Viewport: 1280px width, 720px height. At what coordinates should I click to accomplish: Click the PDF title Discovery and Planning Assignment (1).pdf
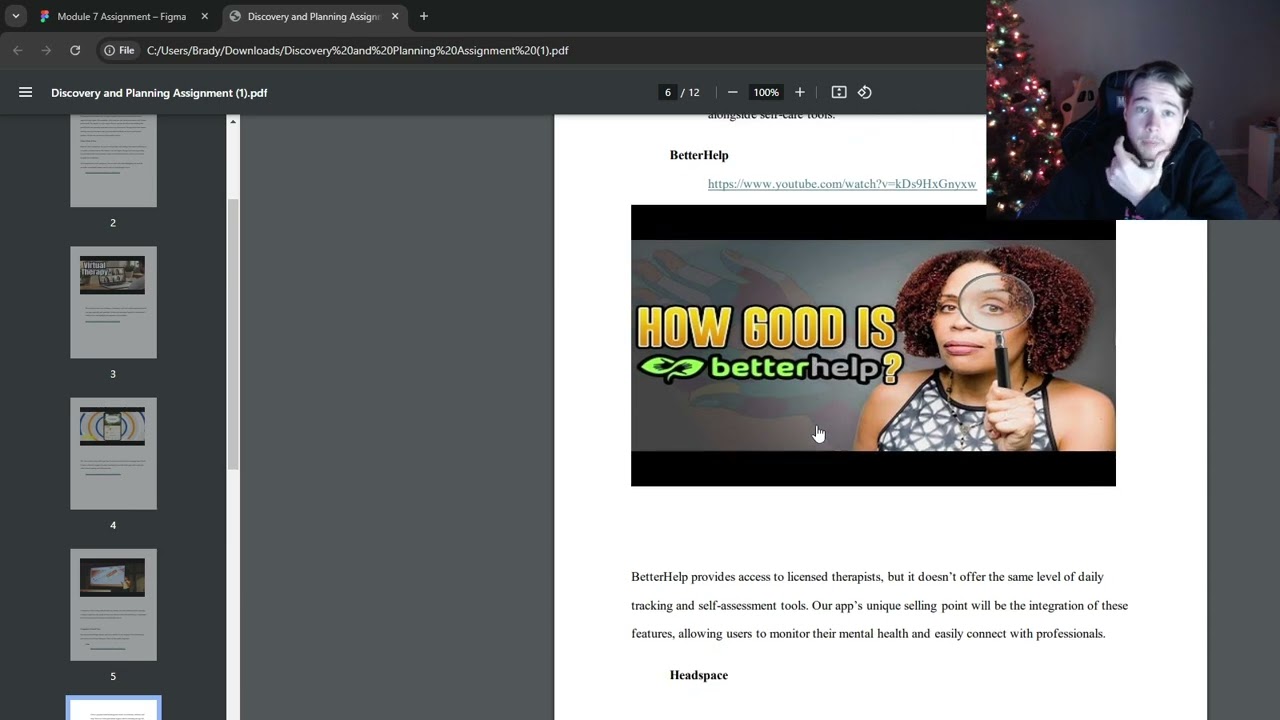159,93
